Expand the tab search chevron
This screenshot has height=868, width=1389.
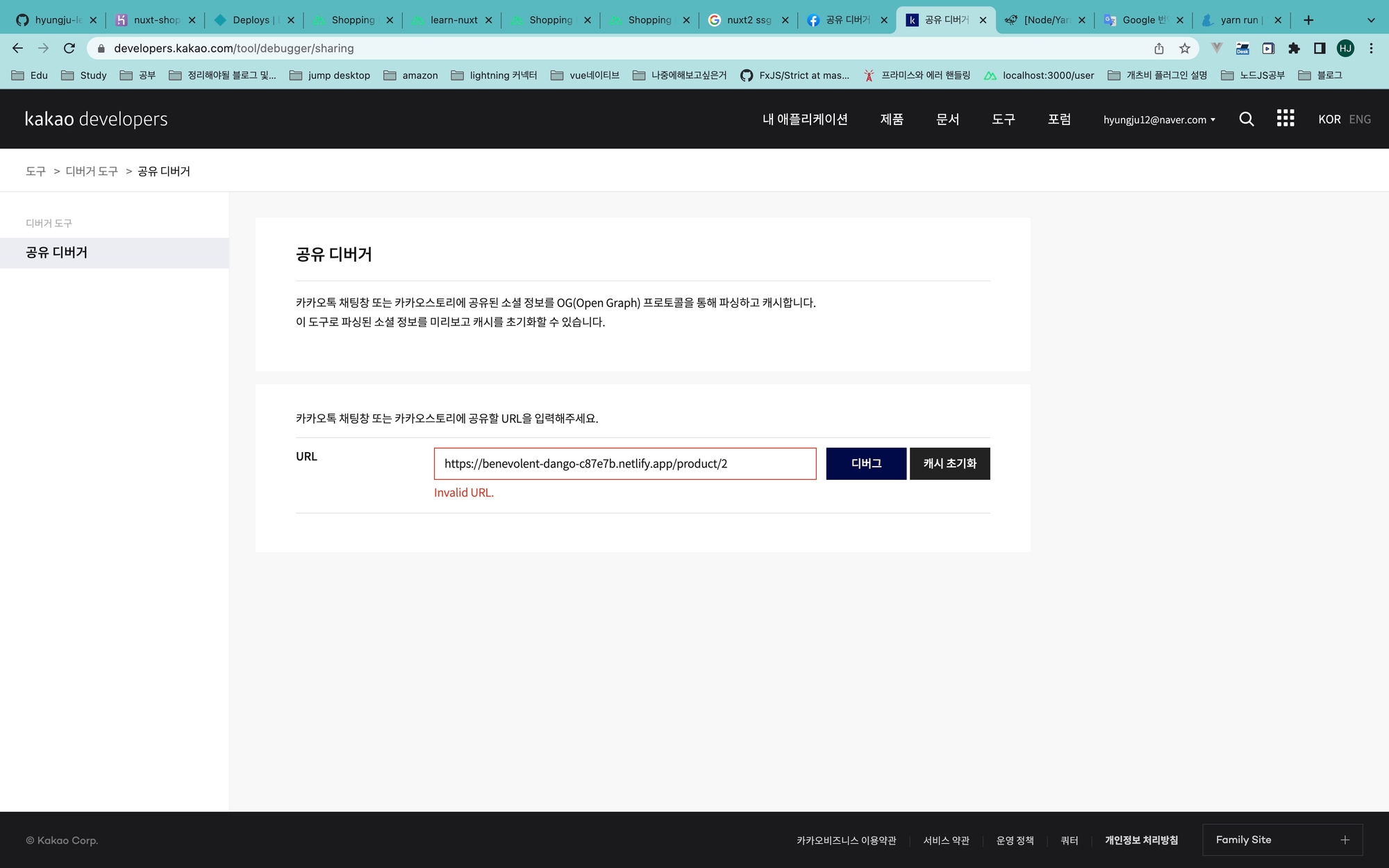click(x=1371, y=20)
